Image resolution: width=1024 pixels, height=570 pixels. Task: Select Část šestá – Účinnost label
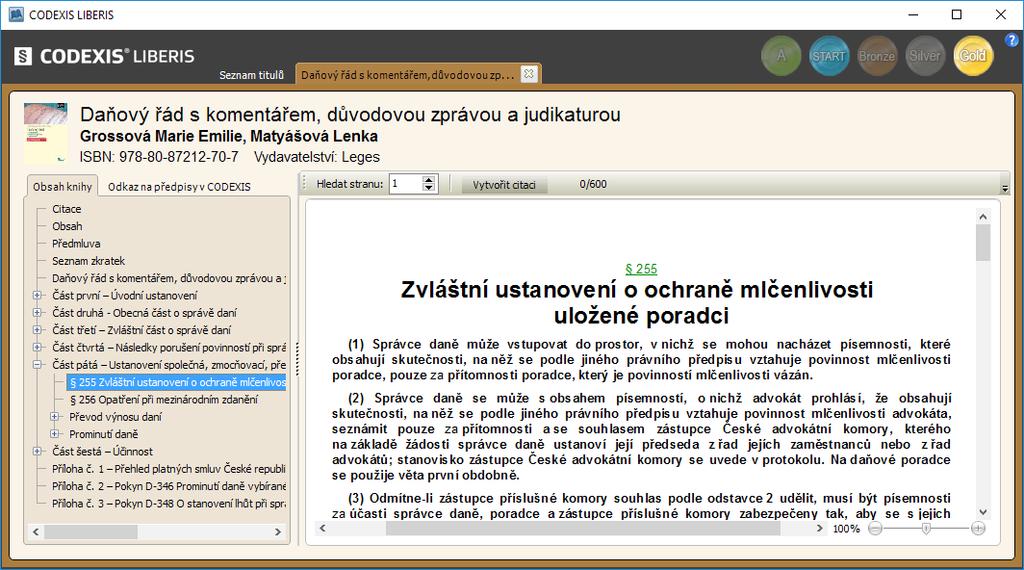click(x=102, y=451)
